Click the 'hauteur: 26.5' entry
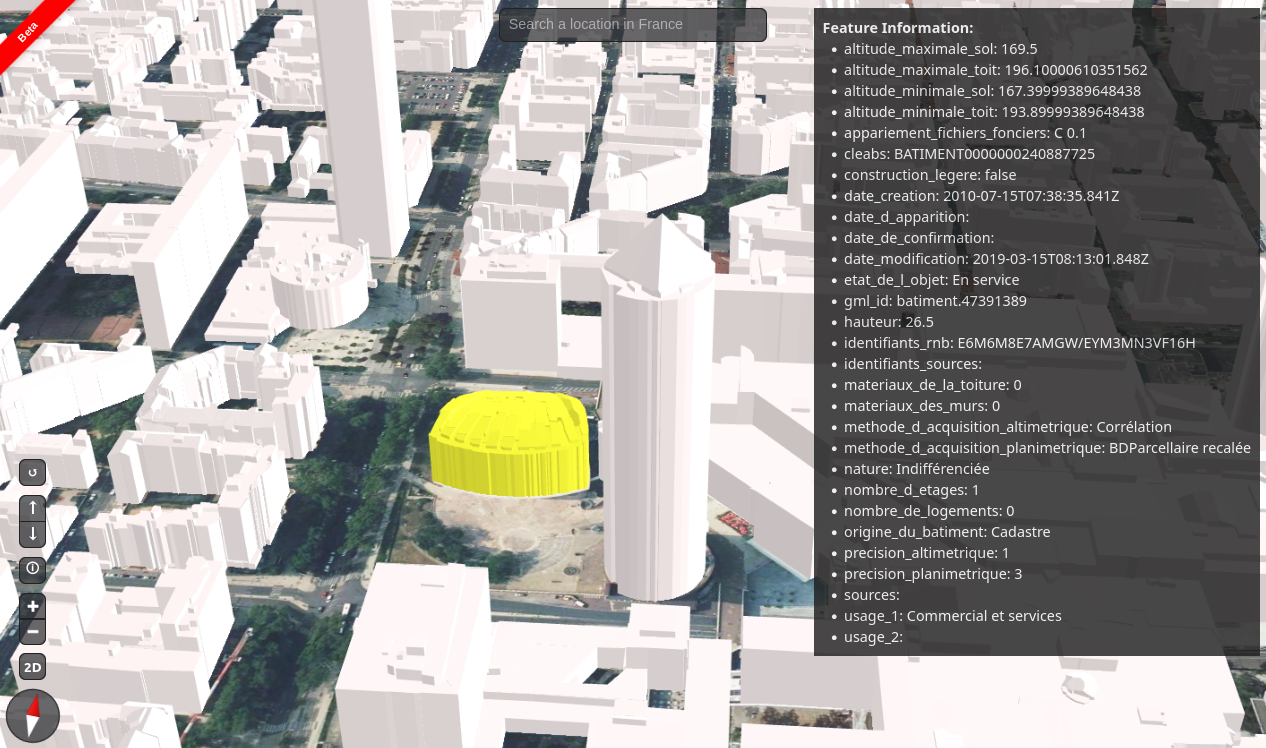This screenshot has height=748, width=1266. click(889, 322)
